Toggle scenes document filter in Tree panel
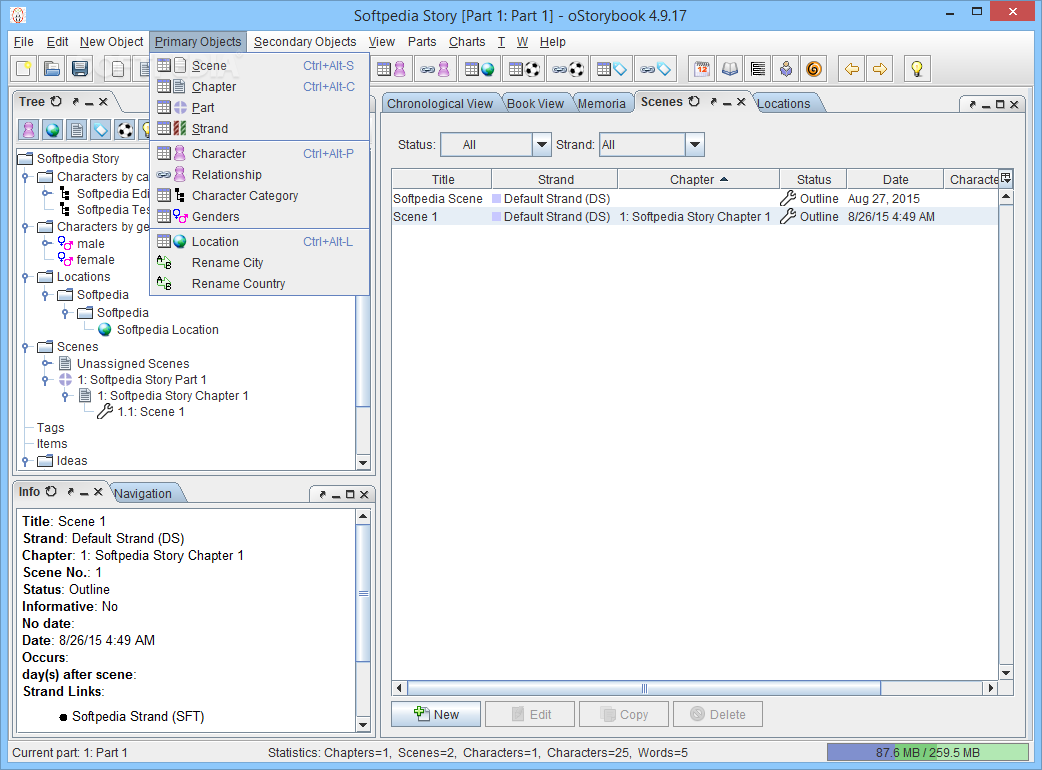Viewport: 1042px width, 770px height. [x=77, y=130]
